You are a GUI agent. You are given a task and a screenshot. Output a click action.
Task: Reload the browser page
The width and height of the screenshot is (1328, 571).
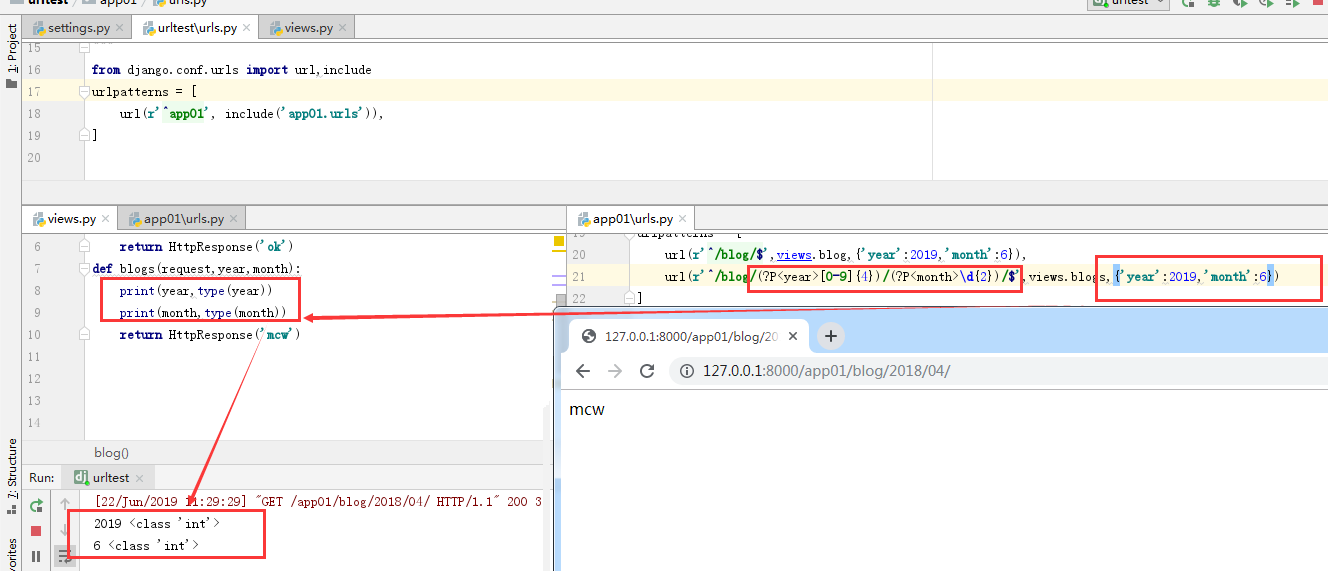(647, 371)
